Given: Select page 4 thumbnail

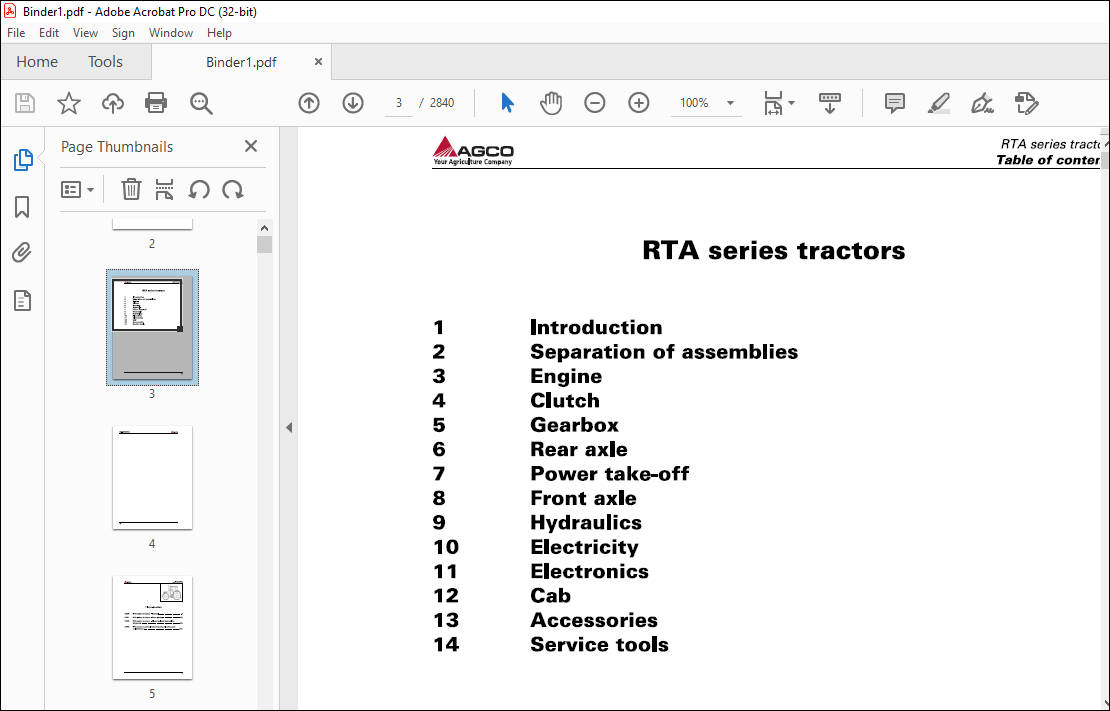Looking at the screenshot, I should [x=152, y=477].
